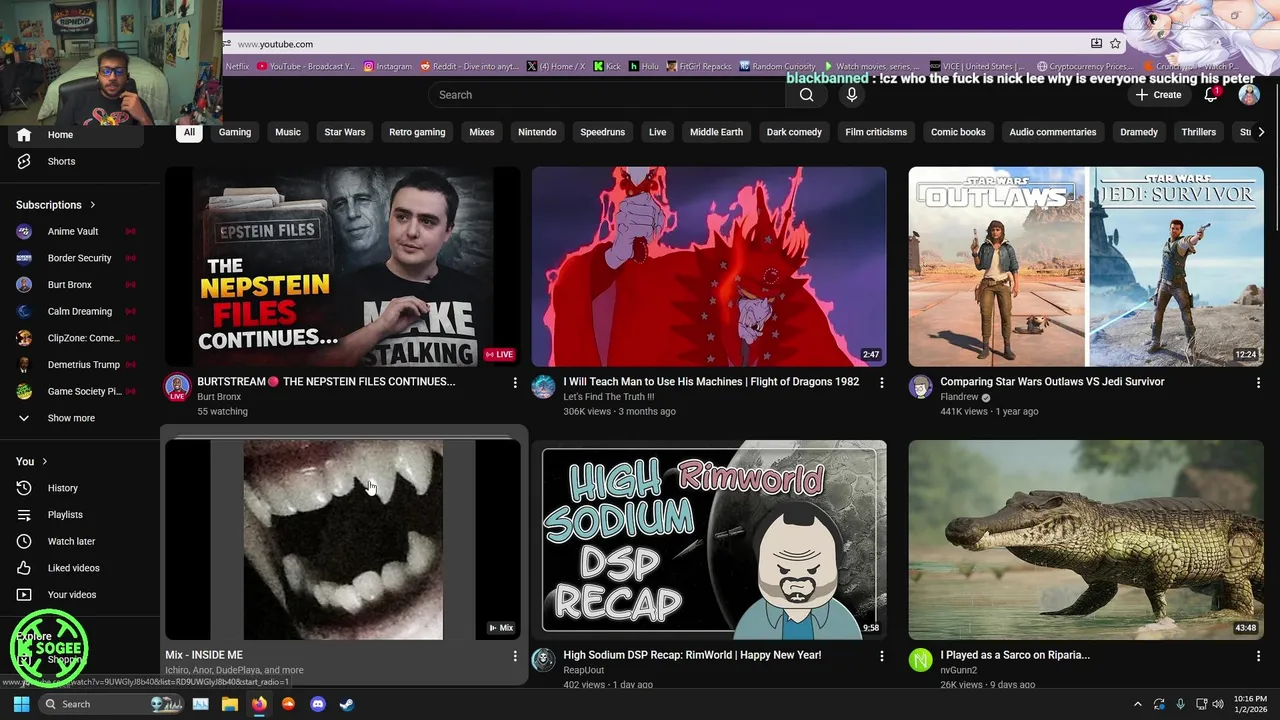Open the Home item in sidebar

pyautogui.click(x=75, y=135)
